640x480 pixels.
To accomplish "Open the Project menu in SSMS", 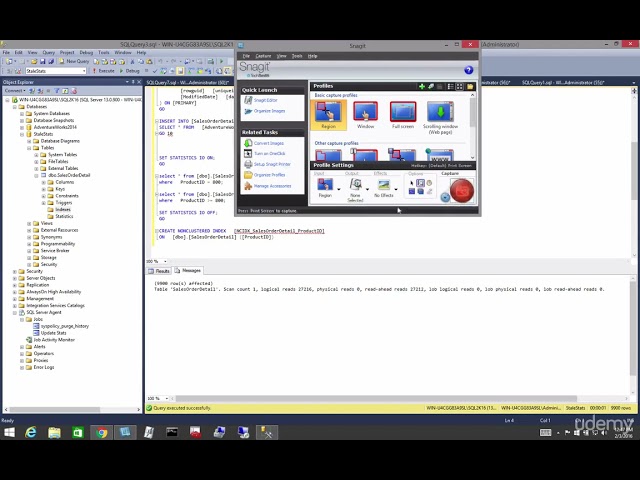I will pos(67,53).
